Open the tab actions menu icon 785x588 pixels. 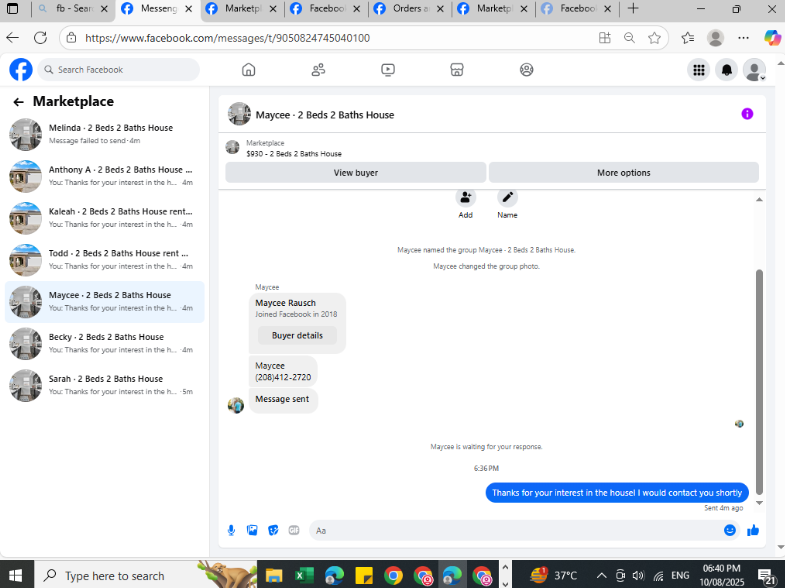tap(13, 9)
